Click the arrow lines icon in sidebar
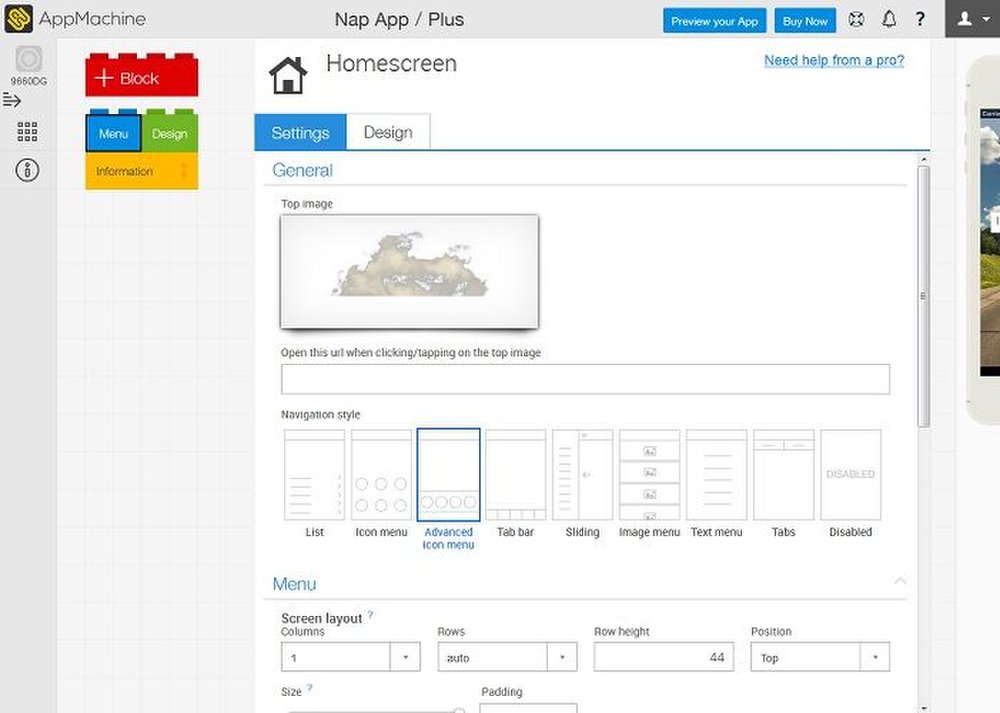This screenshot has width=1000, height=713. point(12,100)
